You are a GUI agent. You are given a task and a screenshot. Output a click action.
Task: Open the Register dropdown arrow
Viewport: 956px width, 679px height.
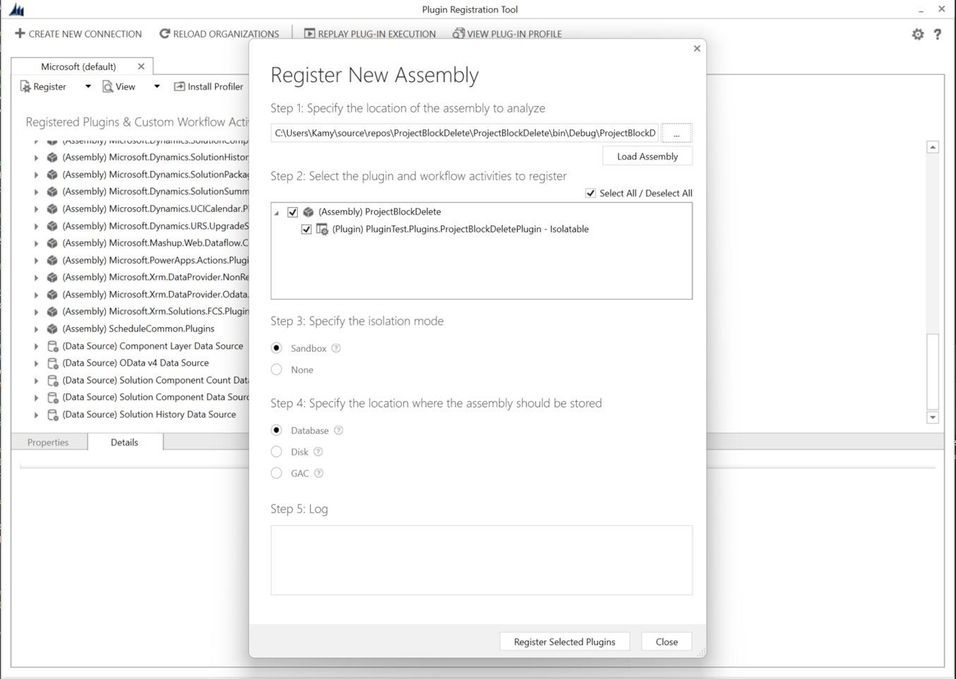[x=88, y=87]
